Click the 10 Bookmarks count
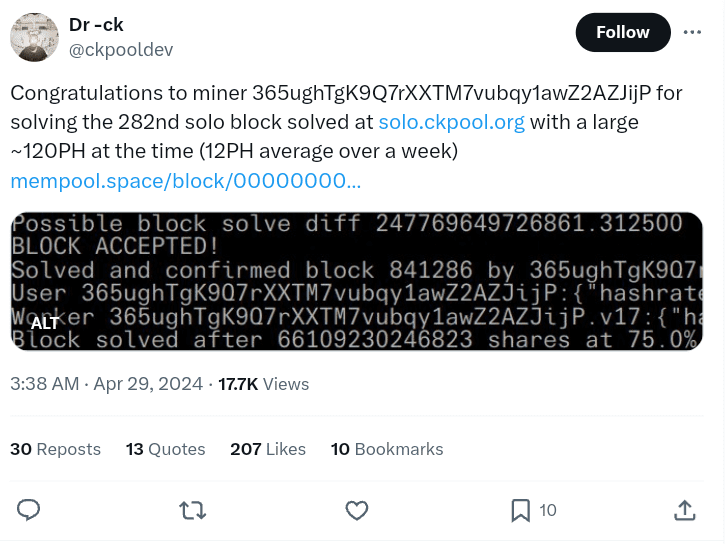The height and width of the screenshot is (544, 728). pos(387,449)
